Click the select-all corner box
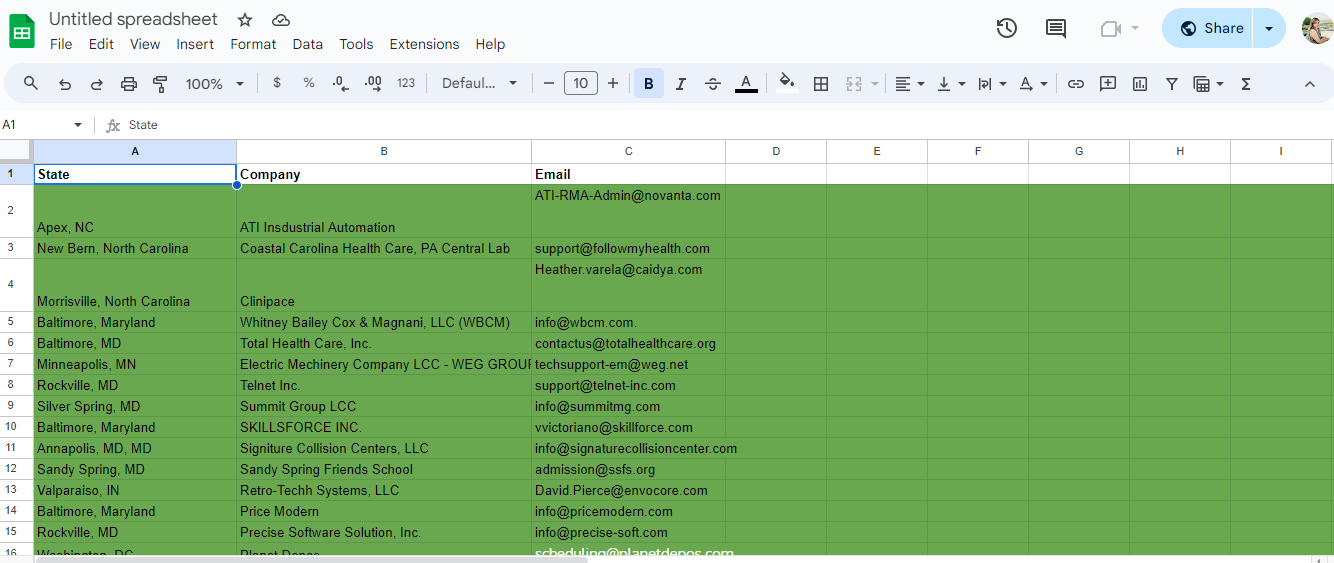The height and width of the screenshot is (563, 1334). 16,151
